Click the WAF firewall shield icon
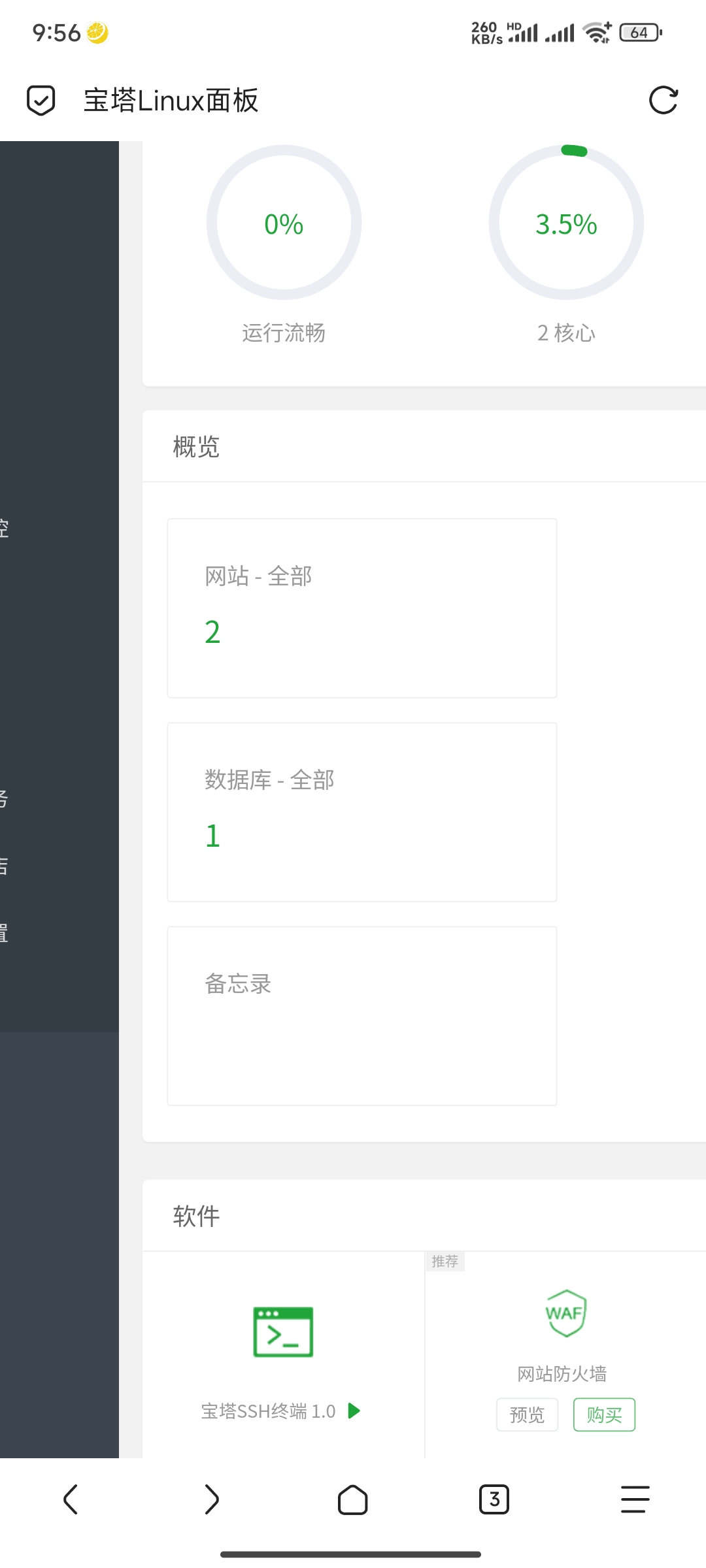 click(x=565, y=1313)
